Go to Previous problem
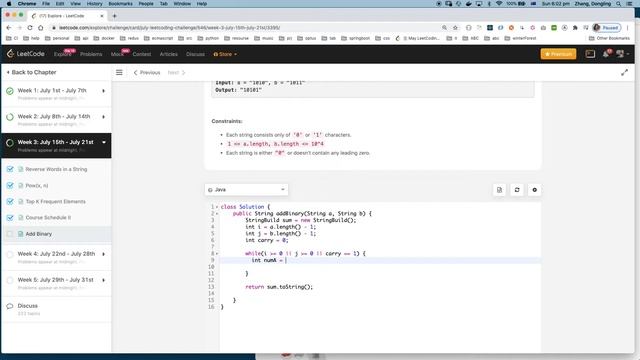The image size is (640, 360). (x=147, y=73)
